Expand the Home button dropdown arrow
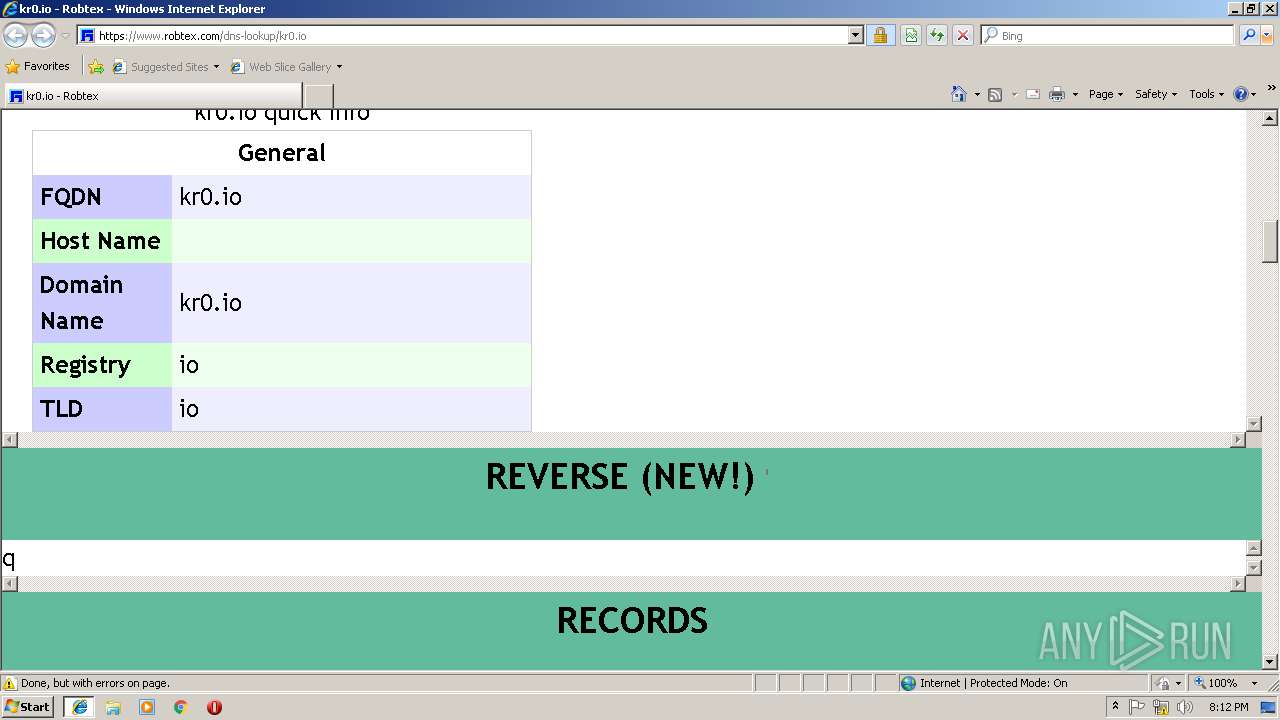 coord(977,94)
